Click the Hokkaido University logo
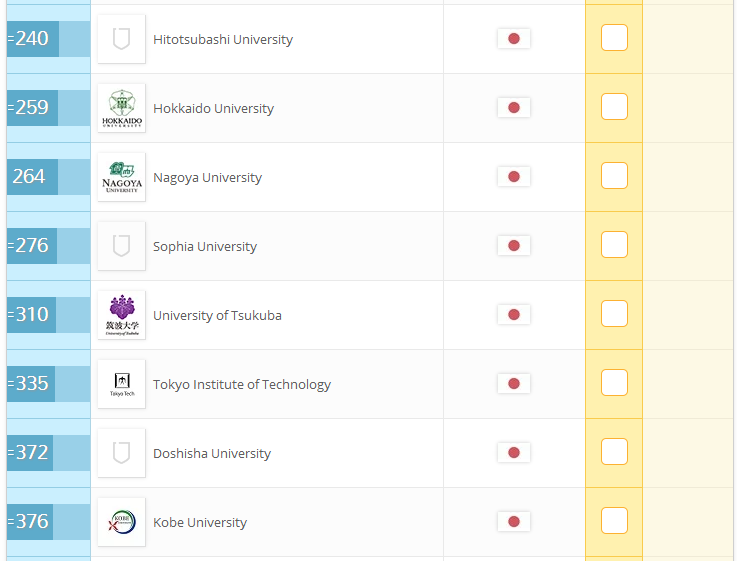737x561 pixels. coord(122,108)
